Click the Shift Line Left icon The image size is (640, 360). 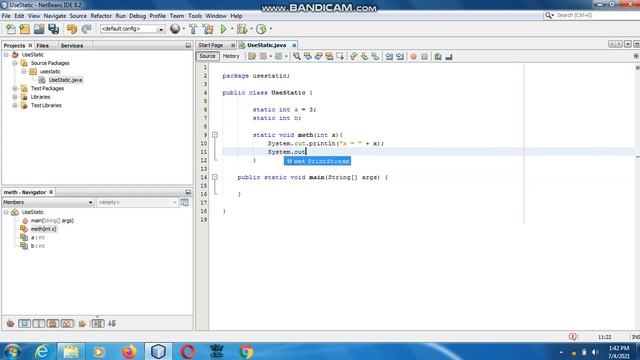pyautogui.click(x=389, y=56)
